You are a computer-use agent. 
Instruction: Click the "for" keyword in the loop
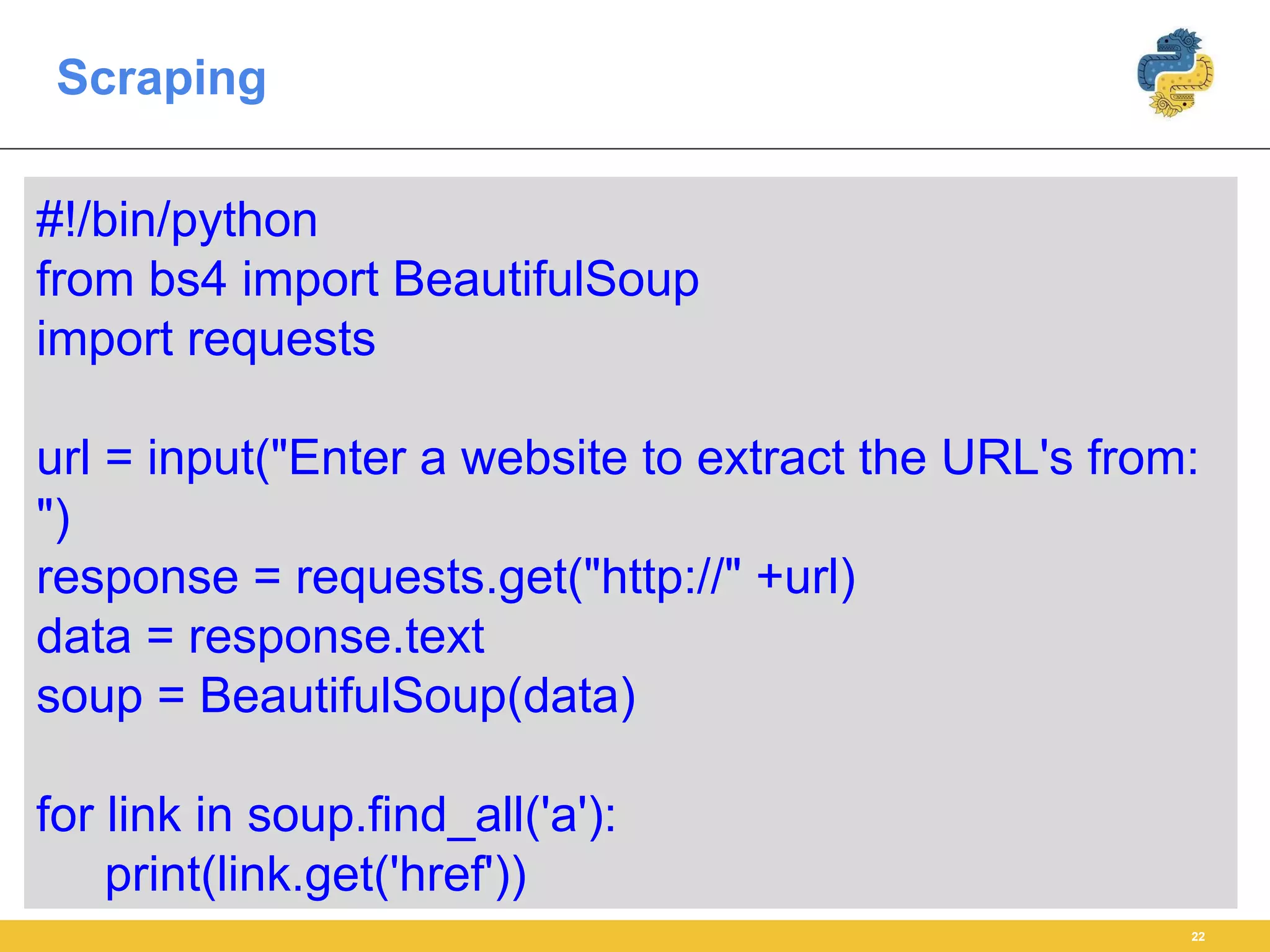64,814
